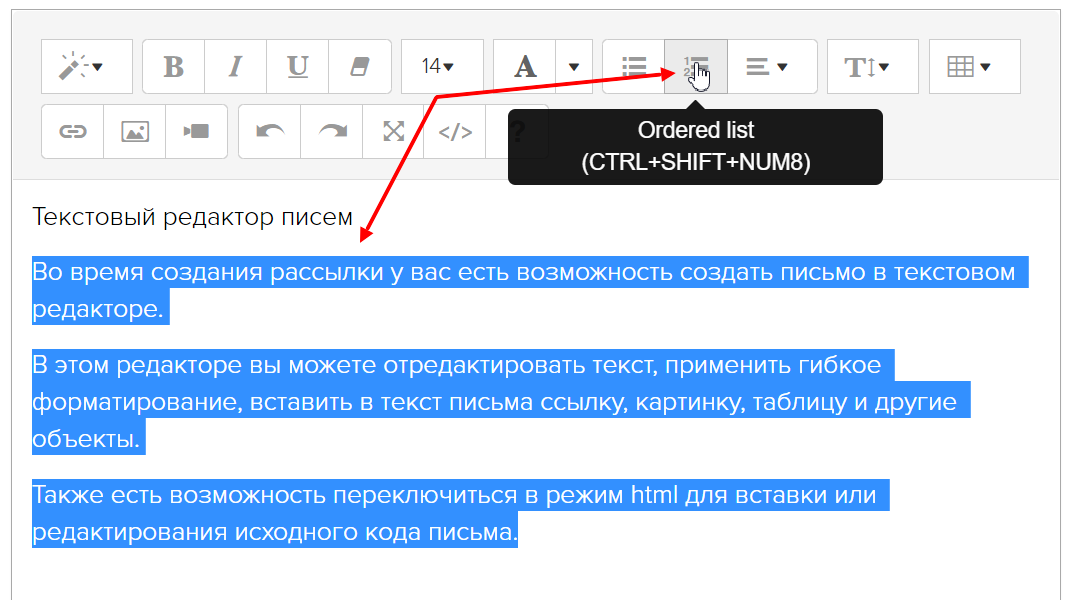Insert a link with the chain icon
Image resolution: width=1070 pixels, height=600 pixels.
coord(72,132)
